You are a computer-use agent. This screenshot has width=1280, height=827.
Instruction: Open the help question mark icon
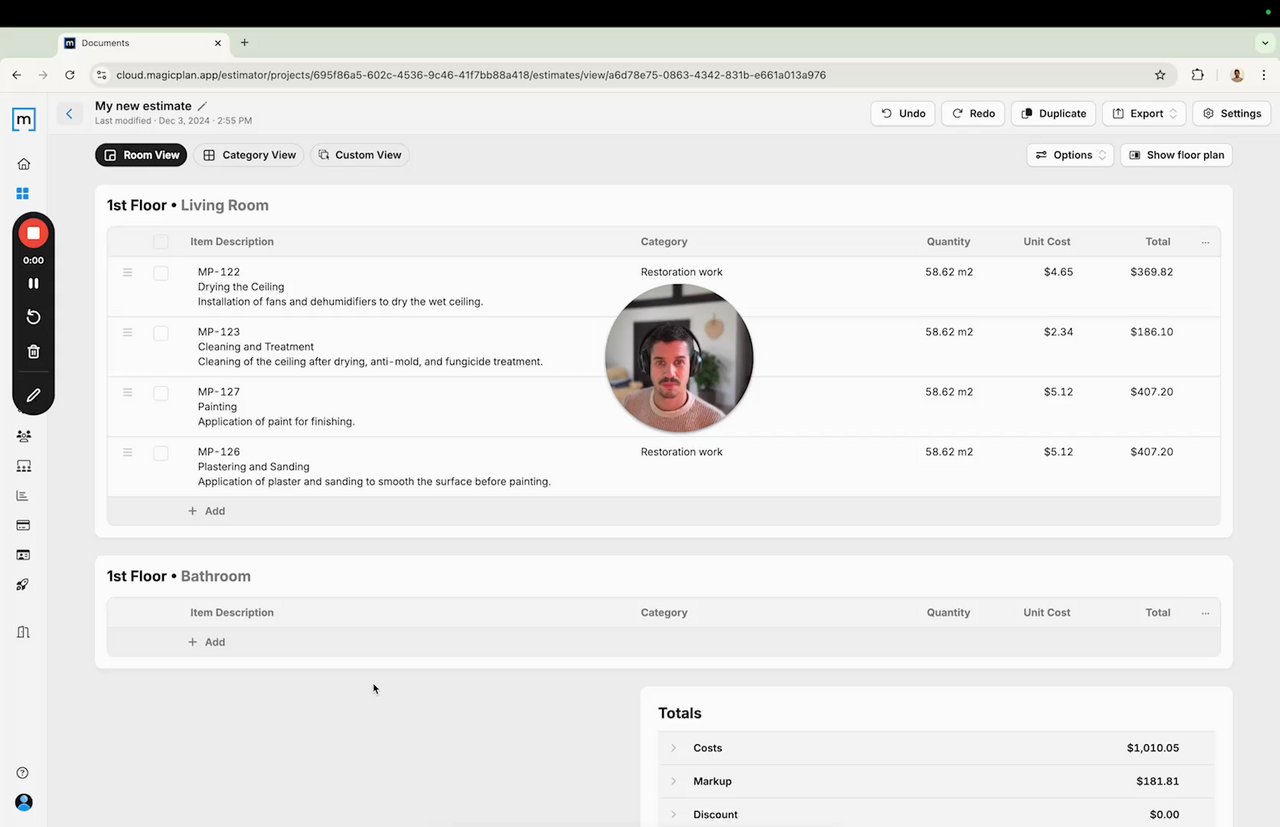[x=23, y=773]
